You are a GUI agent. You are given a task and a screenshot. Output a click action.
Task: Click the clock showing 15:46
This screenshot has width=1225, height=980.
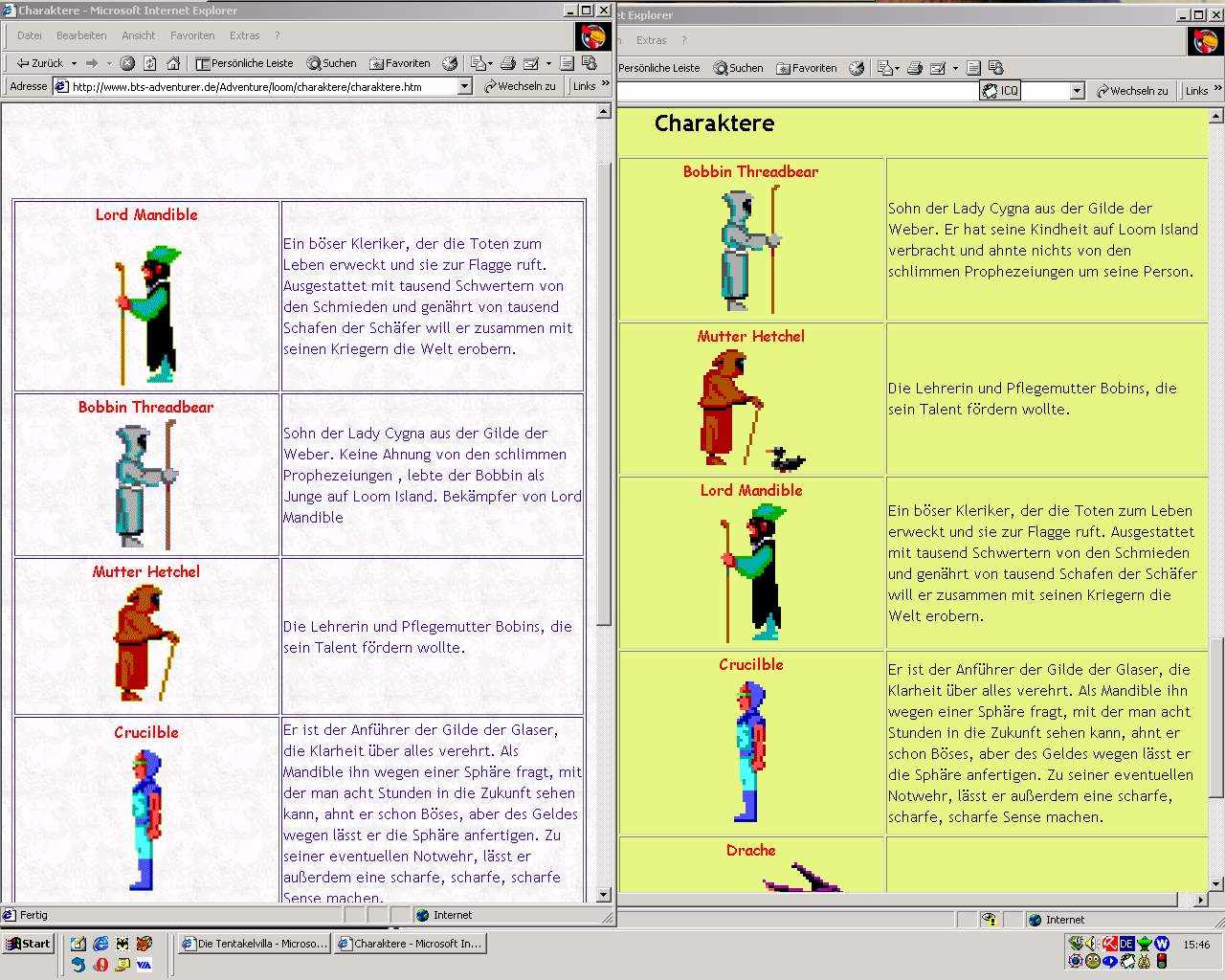(x=1196, y=945)
